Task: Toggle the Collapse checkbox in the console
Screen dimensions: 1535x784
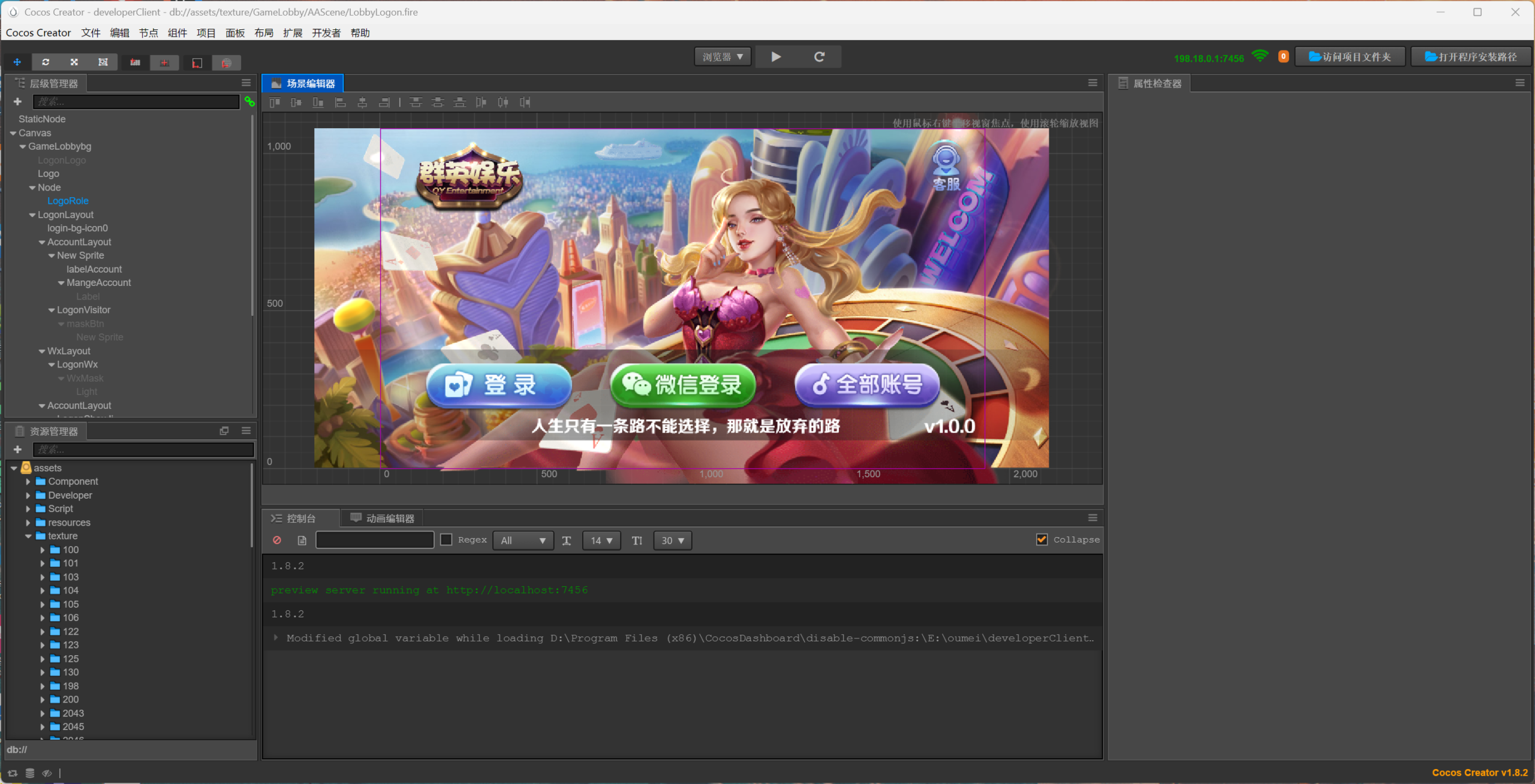Action: (1042, 539)
